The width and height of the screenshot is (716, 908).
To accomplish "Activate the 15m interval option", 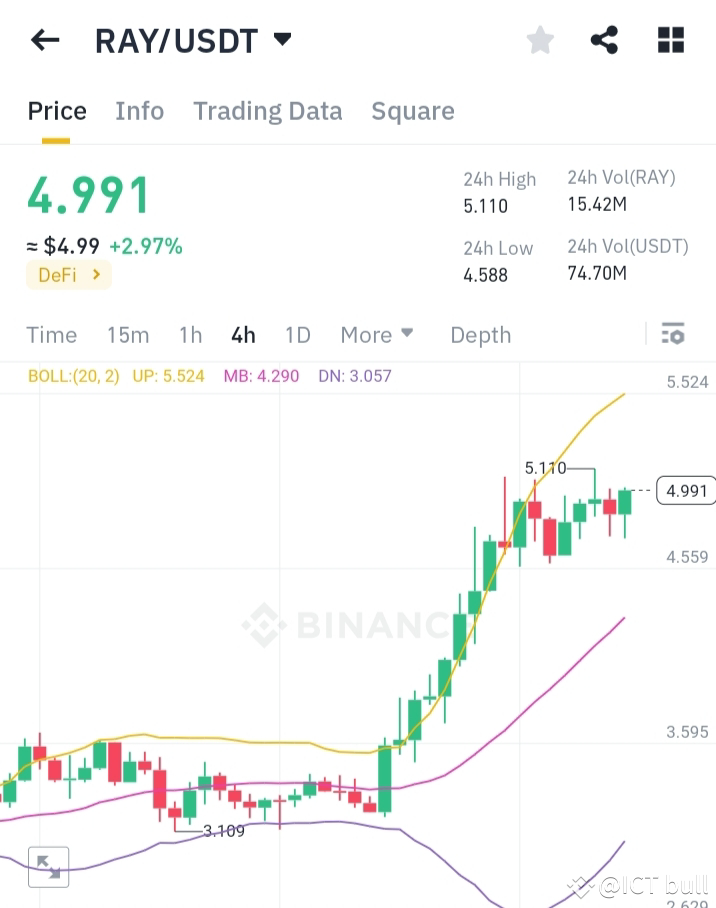I will tap(128, 335).
